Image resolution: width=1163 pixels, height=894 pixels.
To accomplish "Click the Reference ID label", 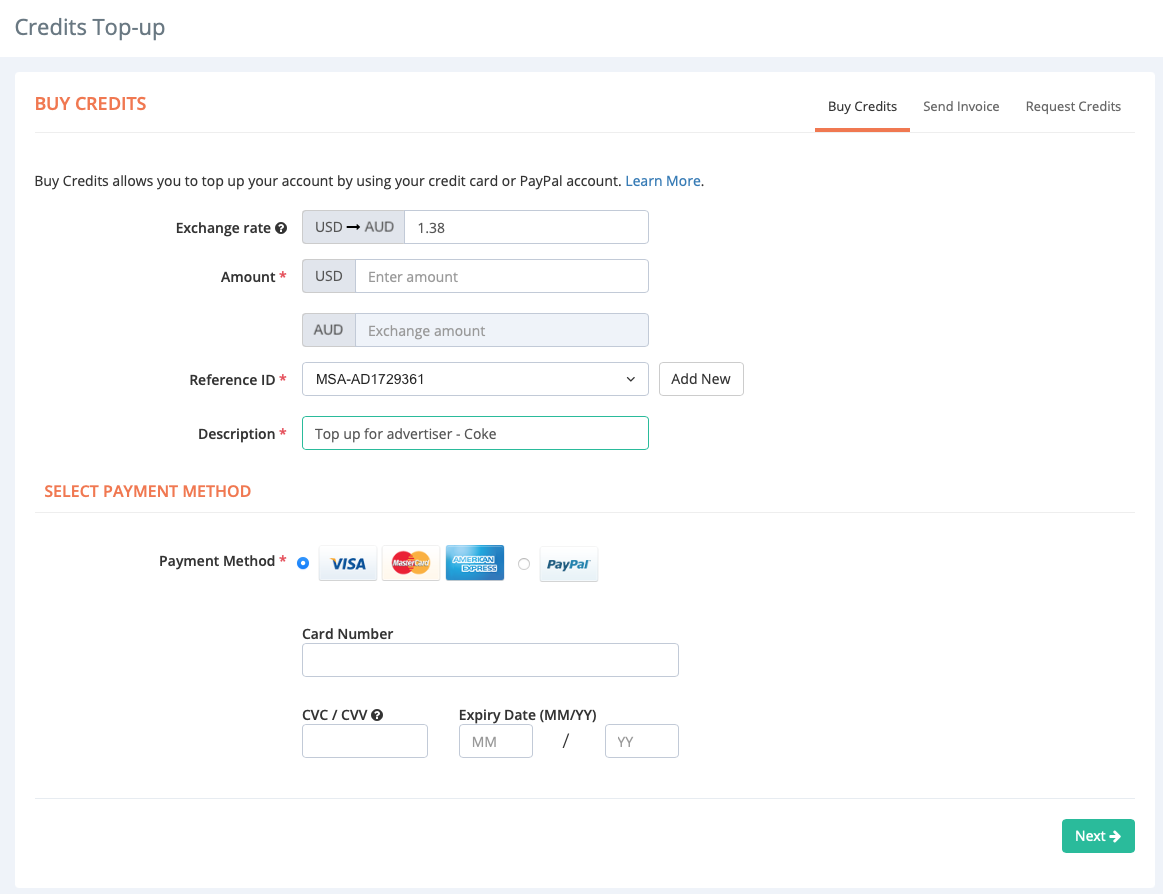I will (232, 380).
